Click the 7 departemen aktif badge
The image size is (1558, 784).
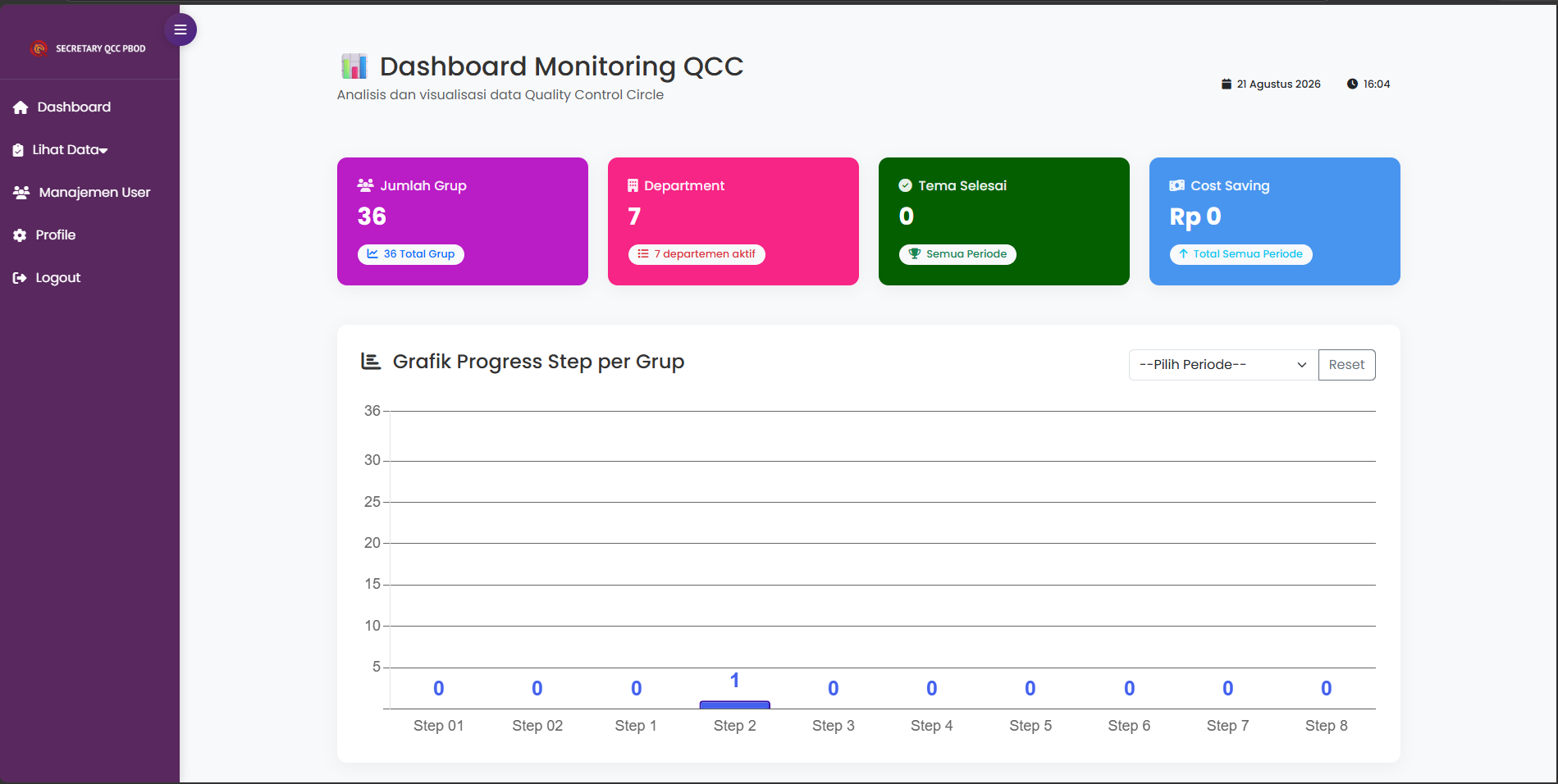point(697,254)
